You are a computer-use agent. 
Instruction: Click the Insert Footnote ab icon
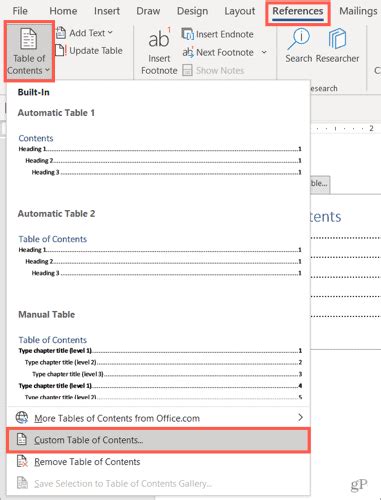coord(159,38)
